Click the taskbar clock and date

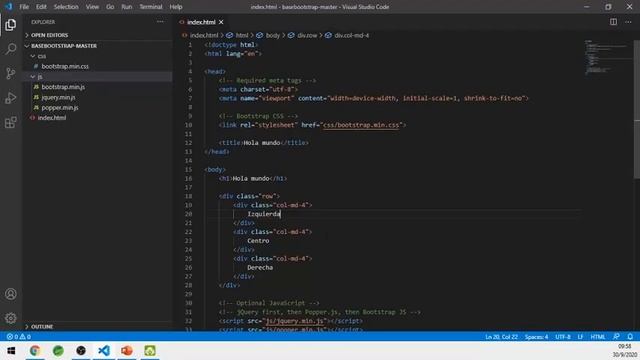[624, 351]
